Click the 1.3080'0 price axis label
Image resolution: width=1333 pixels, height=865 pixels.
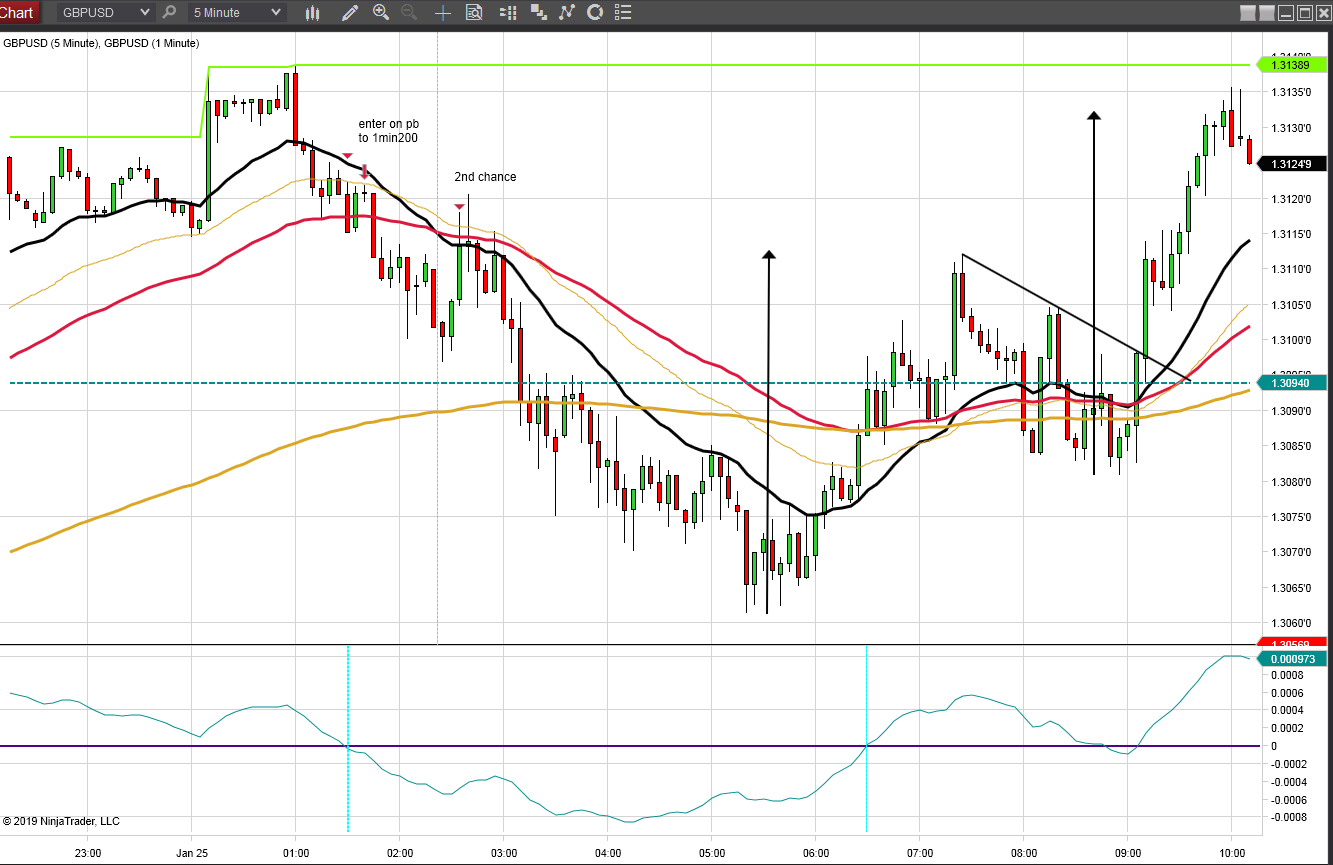pyautogui.click(x=1291, y=482)
